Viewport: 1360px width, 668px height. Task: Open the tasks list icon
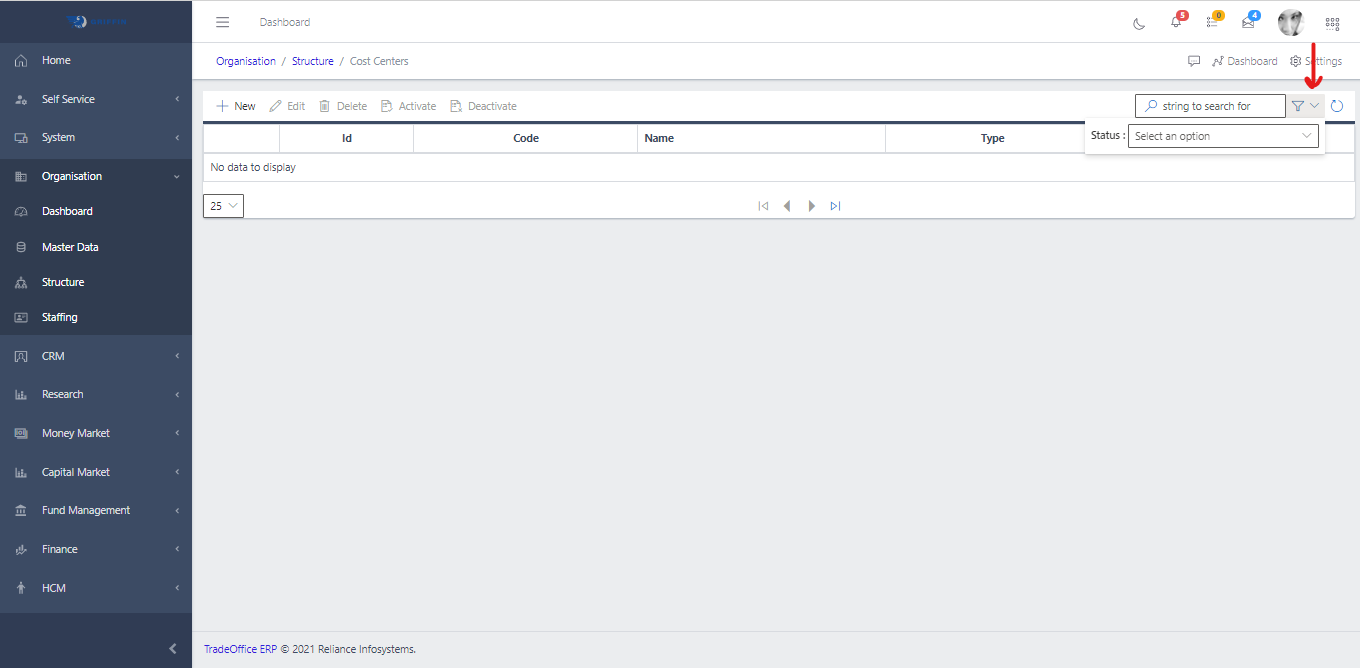(x=1212, y=23)
